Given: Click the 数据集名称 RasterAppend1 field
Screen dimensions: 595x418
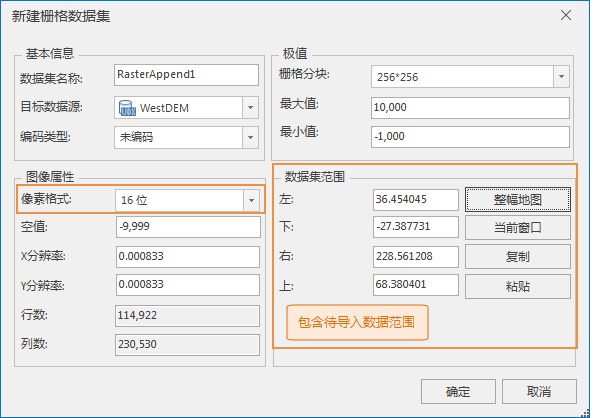Looking at the screenshot, I should pyautogui.click(x=186, y=75).
